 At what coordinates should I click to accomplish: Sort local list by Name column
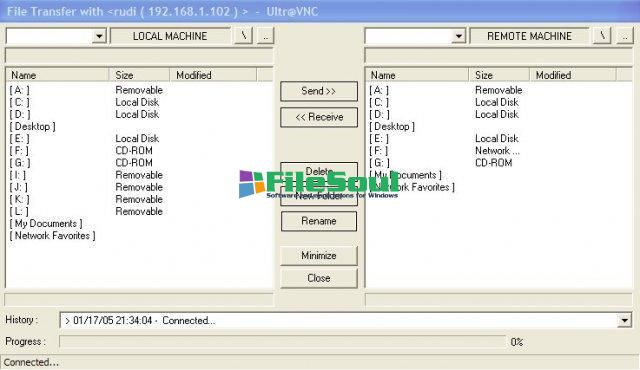coord(58,75)
